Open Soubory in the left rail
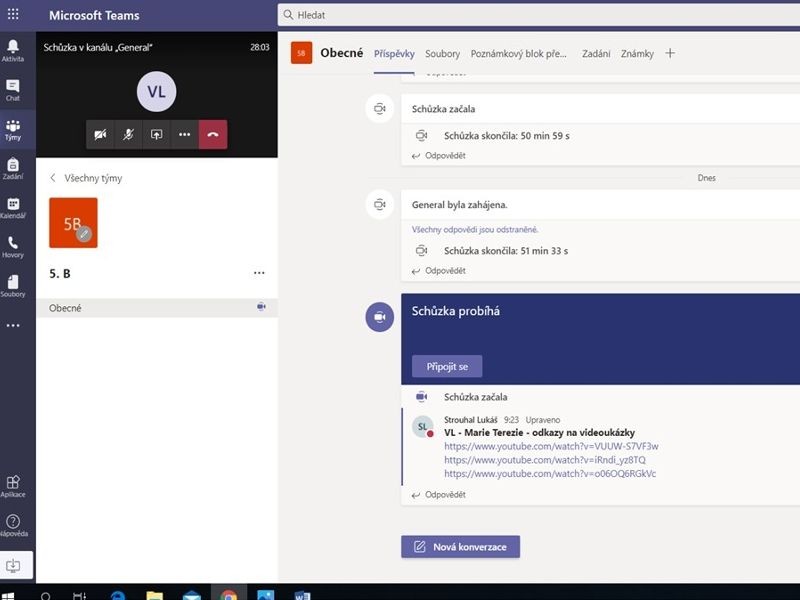Viewport: 800px width, 600px height. coord(13,286)
